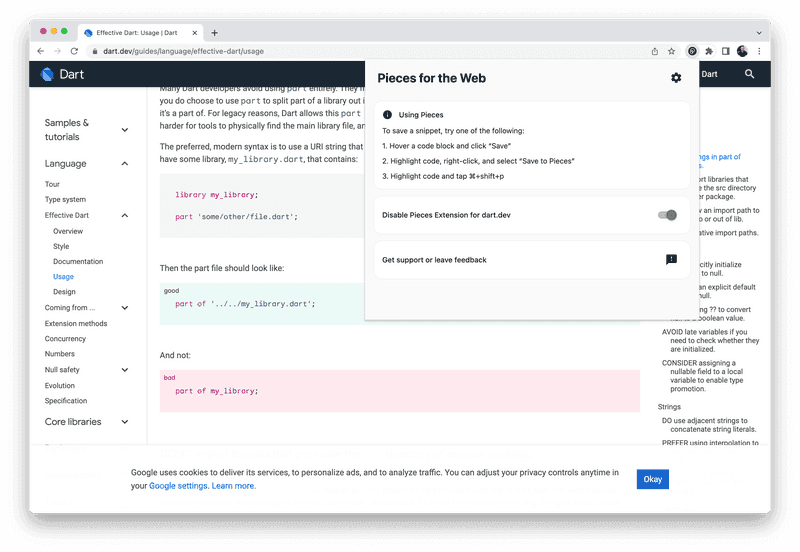The image size is (800, 552).
Task: Open Documentation in the sidebar
Action: (x=78, y=261)
